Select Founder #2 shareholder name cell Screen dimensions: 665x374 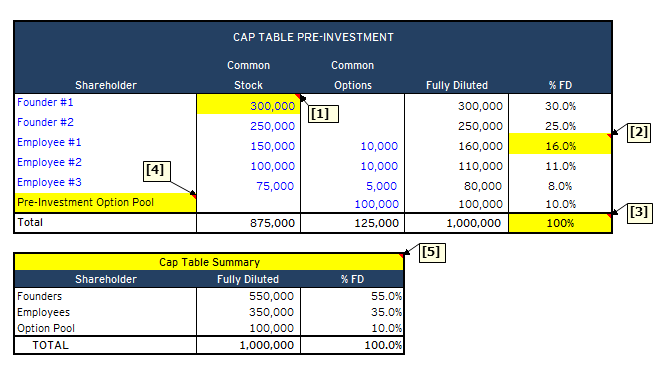click(106, 123)
